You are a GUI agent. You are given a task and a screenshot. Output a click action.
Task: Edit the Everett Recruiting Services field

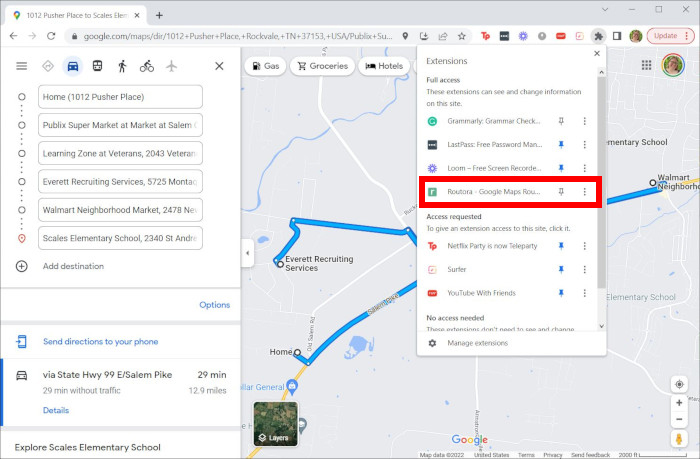[x=120, y=182]
